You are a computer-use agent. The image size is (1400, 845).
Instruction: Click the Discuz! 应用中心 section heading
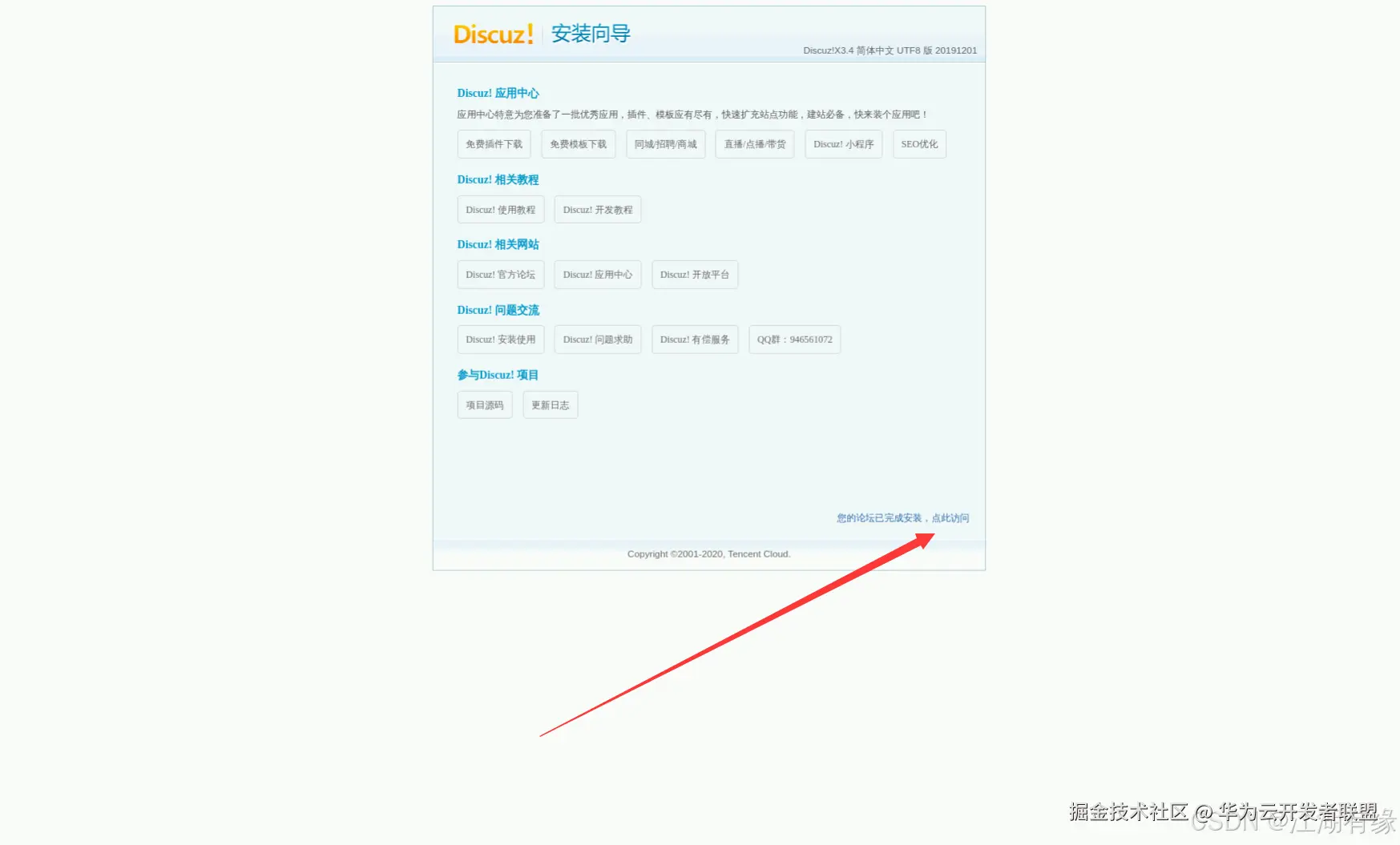pyautogui.click(x=498, y=93)
